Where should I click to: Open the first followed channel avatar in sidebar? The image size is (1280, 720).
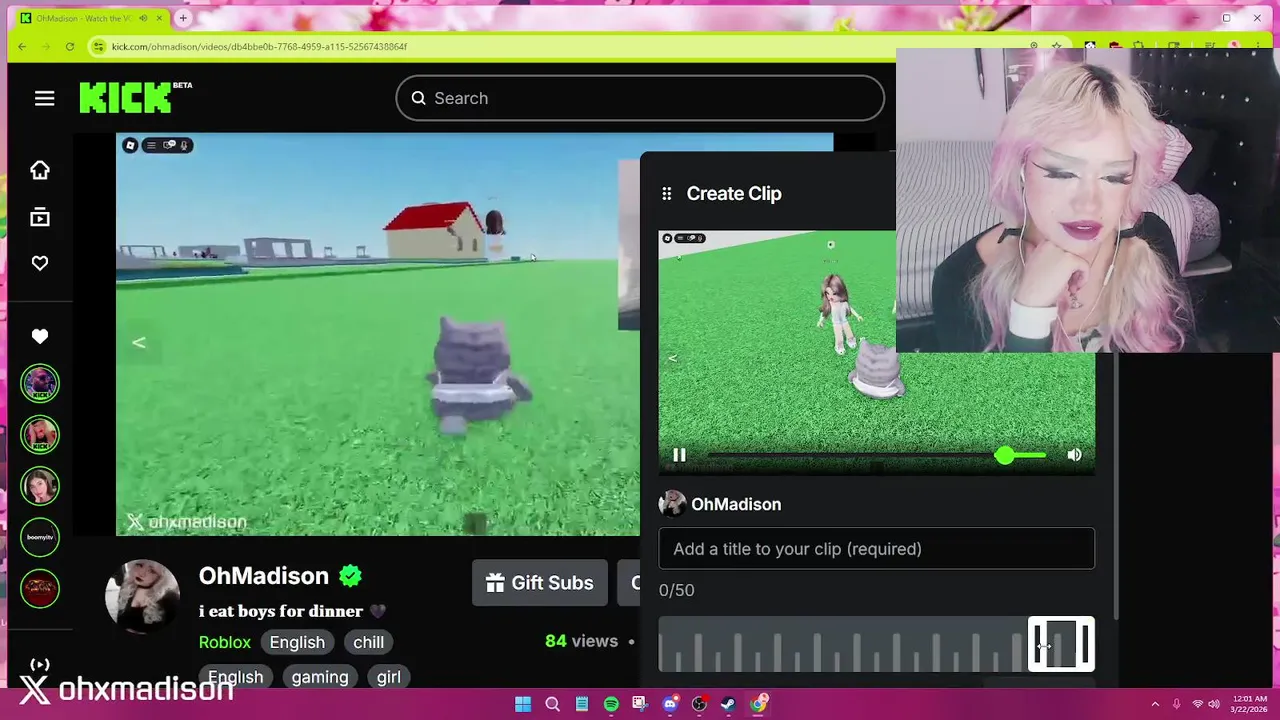(40, 384)
